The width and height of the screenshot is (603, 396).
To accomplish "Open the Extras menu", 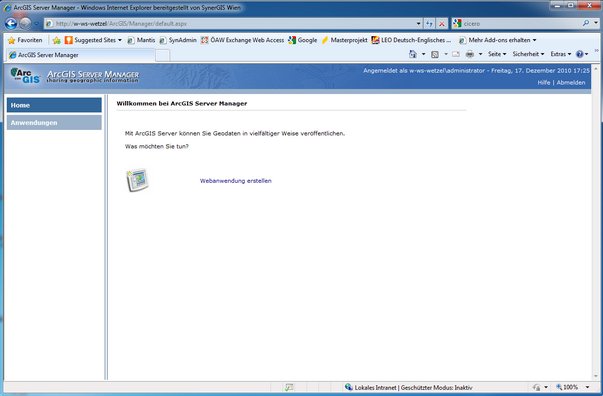I will tap(561, 54).
